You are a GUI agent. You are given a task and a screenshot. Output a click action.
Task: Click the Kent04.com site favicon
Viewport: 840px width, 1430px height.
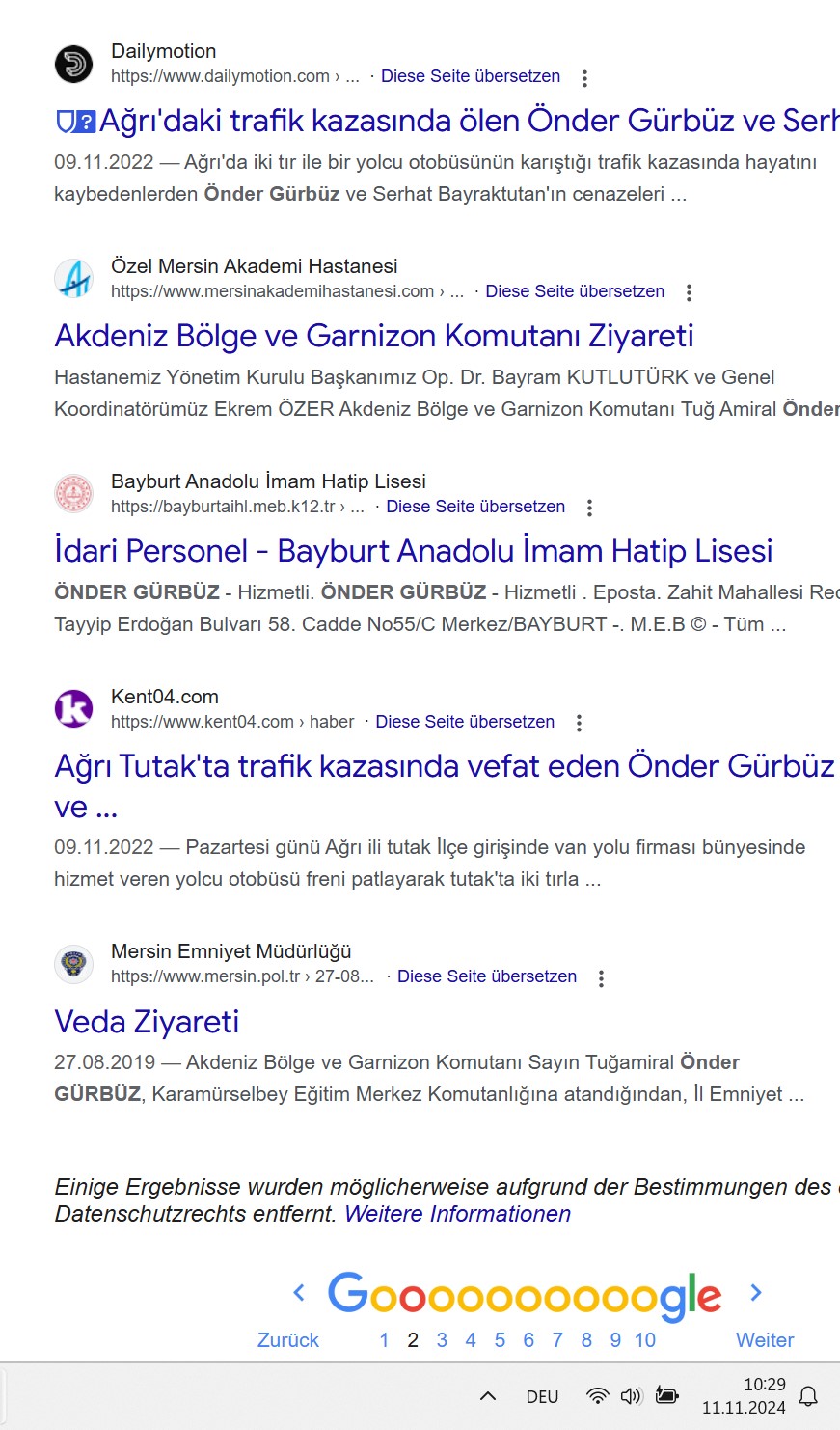73,709
